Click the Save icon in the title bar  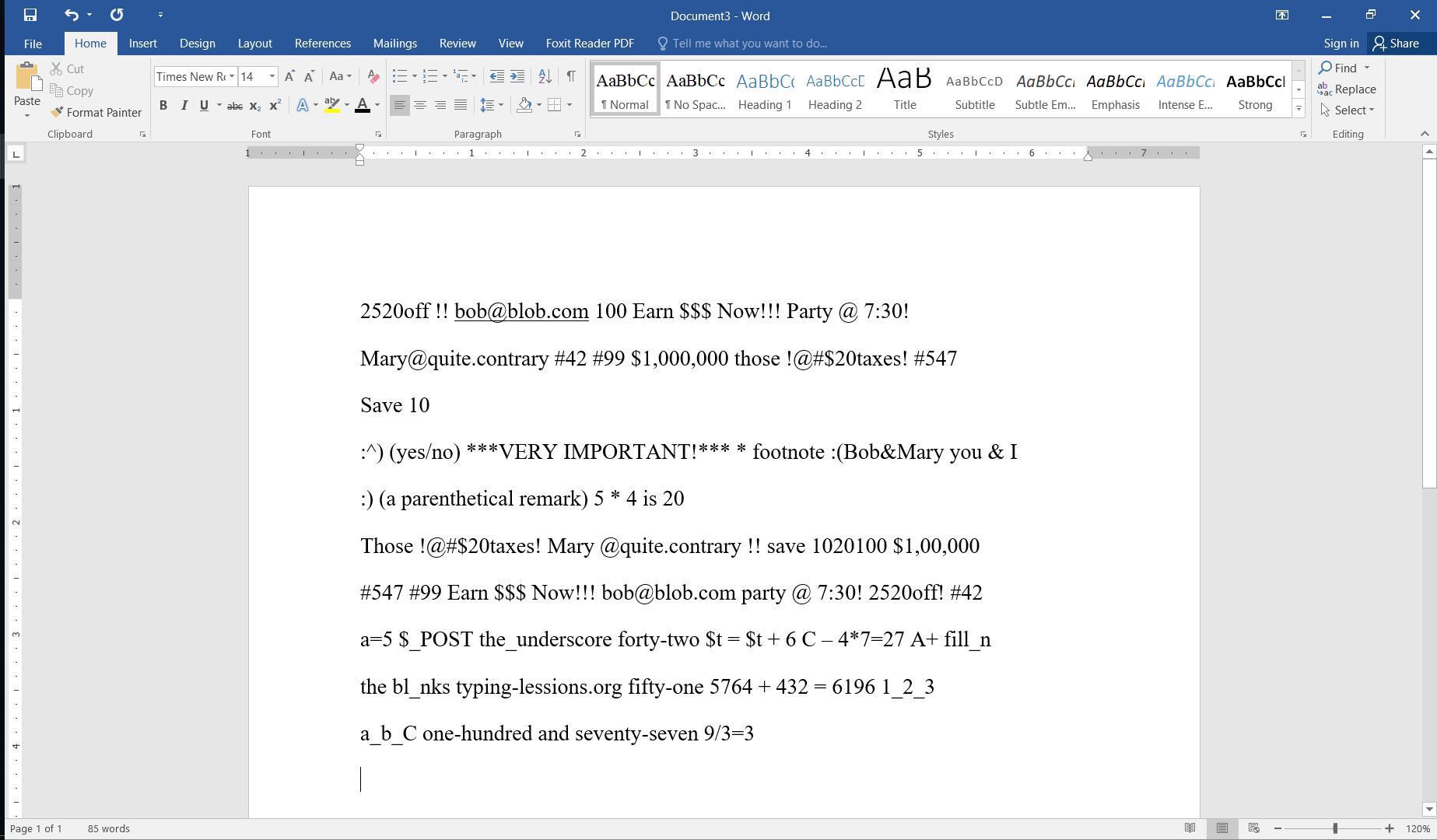30,15
